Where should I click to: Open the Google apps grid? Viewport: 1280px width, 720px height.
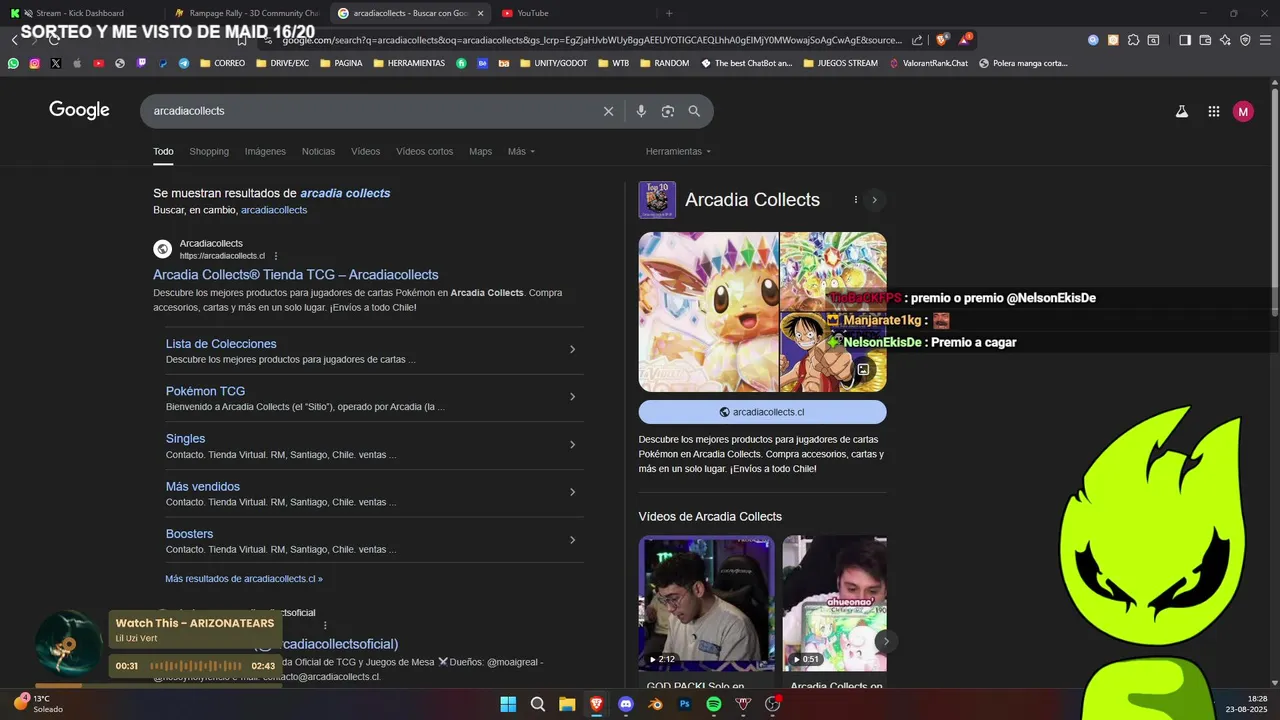(1213, 112)
